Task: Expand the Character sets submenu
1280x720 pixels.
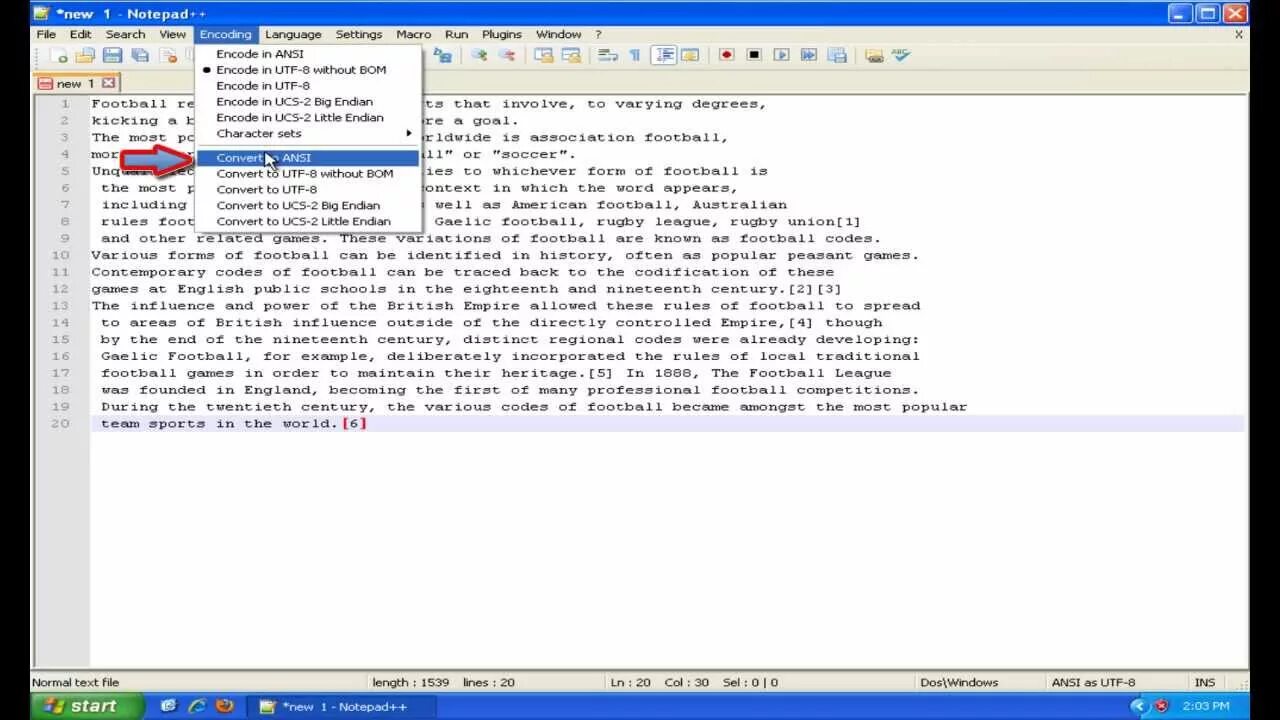Action: click(x=308, y=134)
